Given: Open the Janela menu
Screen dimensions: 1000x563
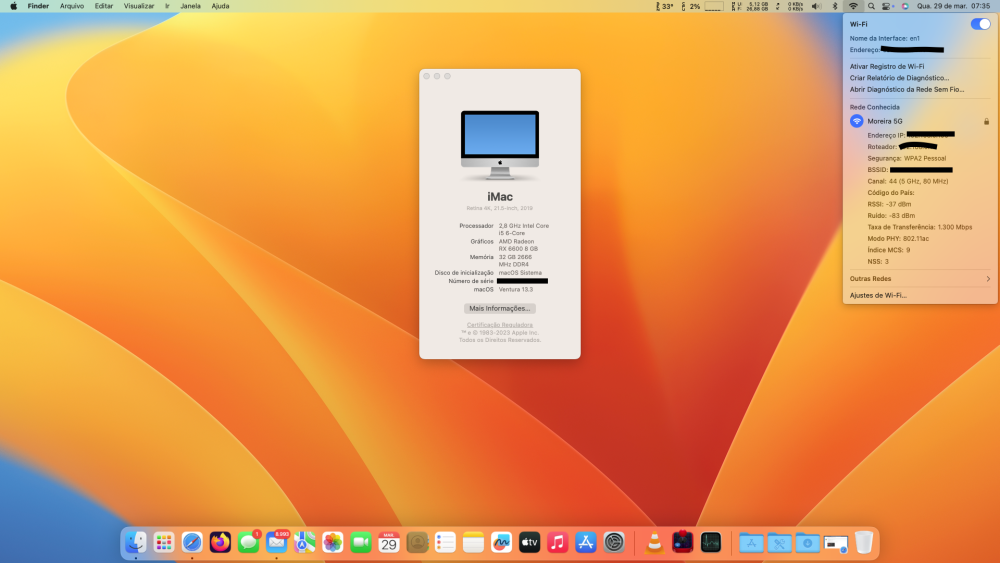Looking at the screenshot, I should tap(190, 6).
